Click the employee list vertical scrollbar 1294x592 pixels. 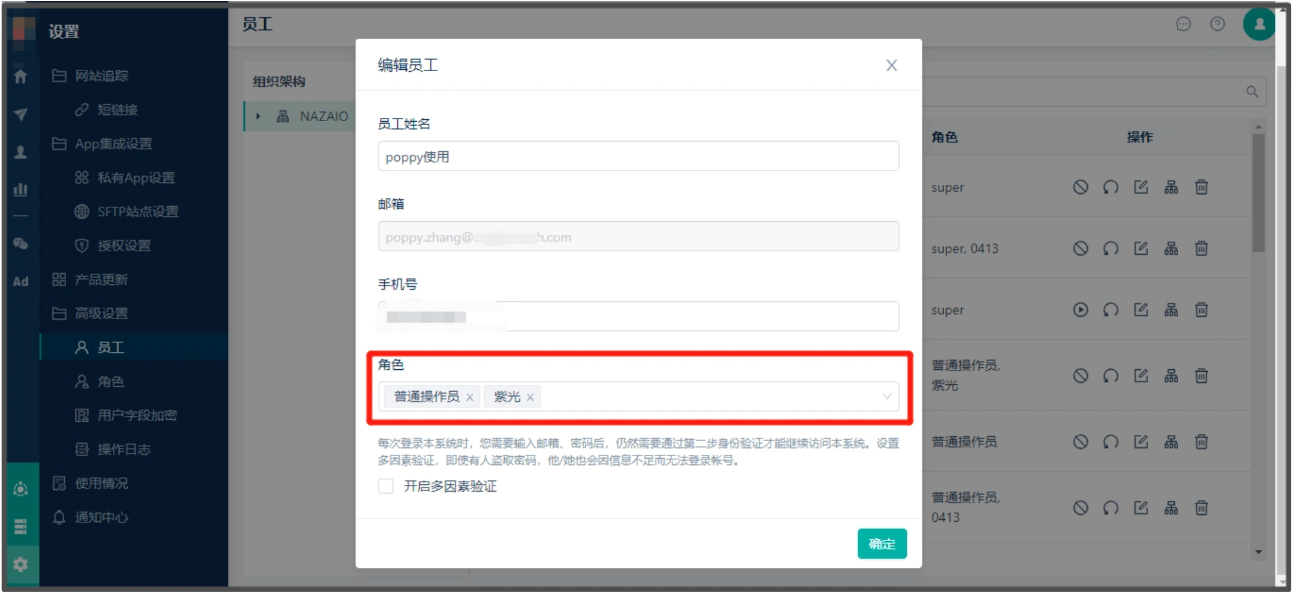tap(1259, 192)
